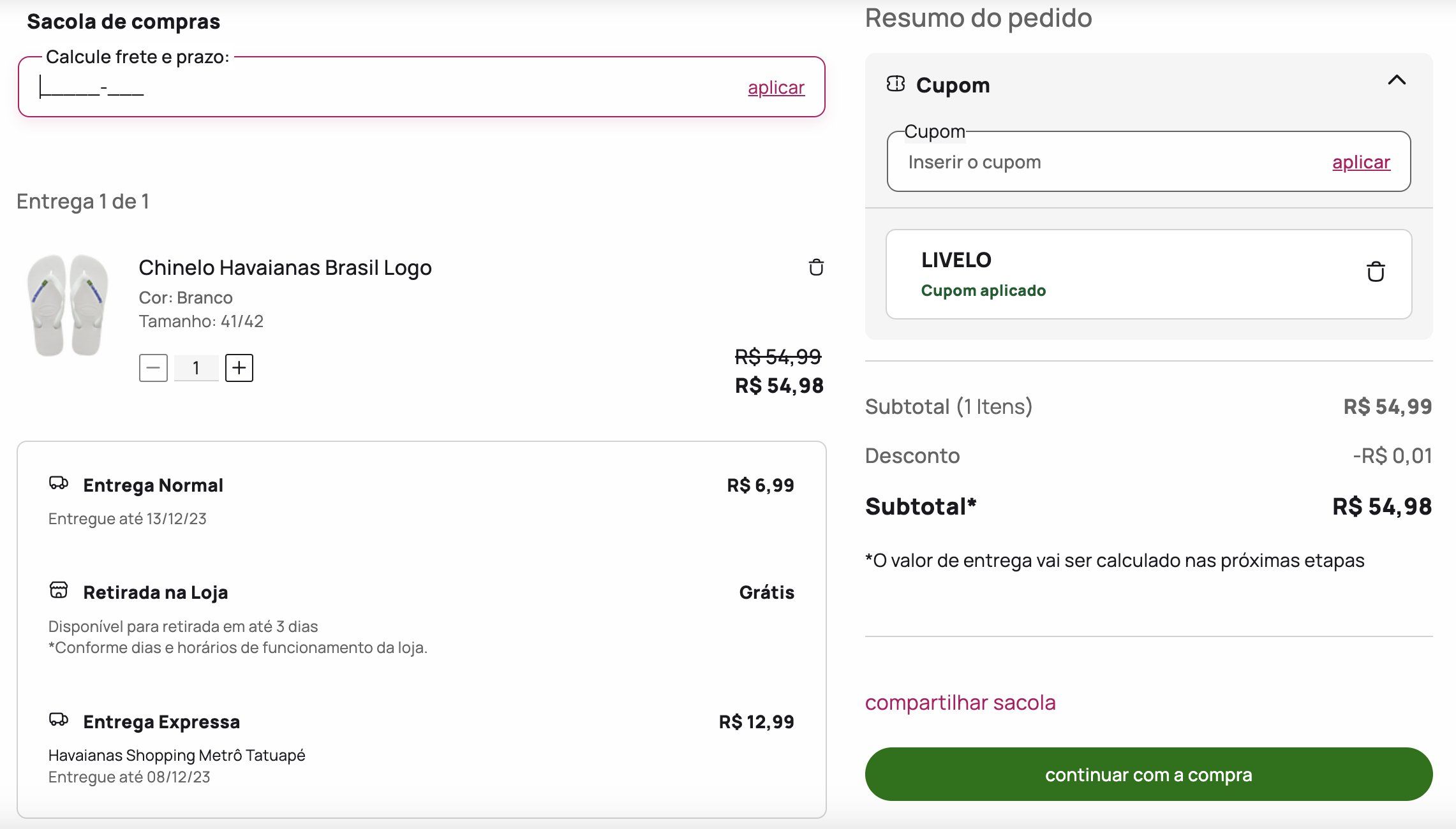Click the store icon for Retirada na Loja
Image resolution: width=1456 pixels, height=829 pixels.
[x=59, y=590]
